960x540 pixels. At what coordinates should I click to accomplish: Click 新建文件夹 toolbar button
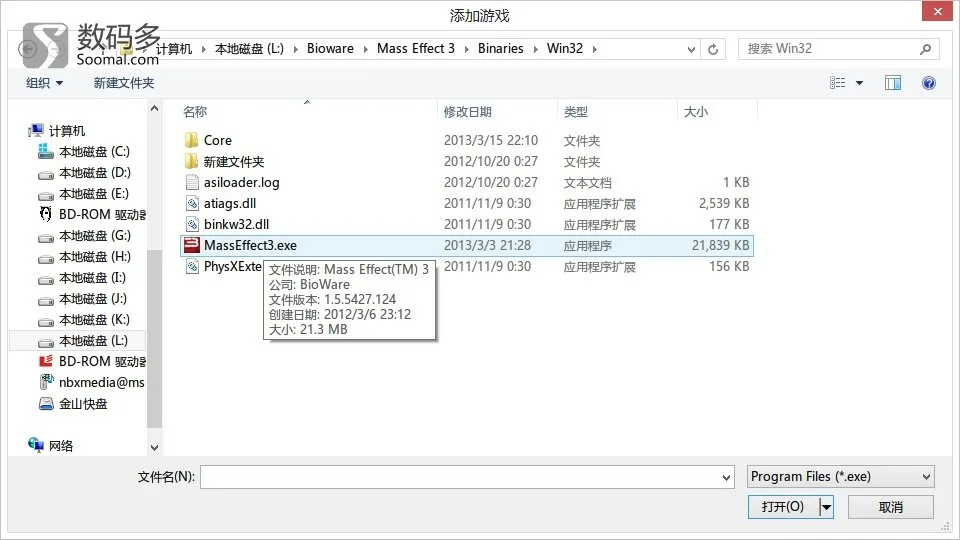coord(124,83)
